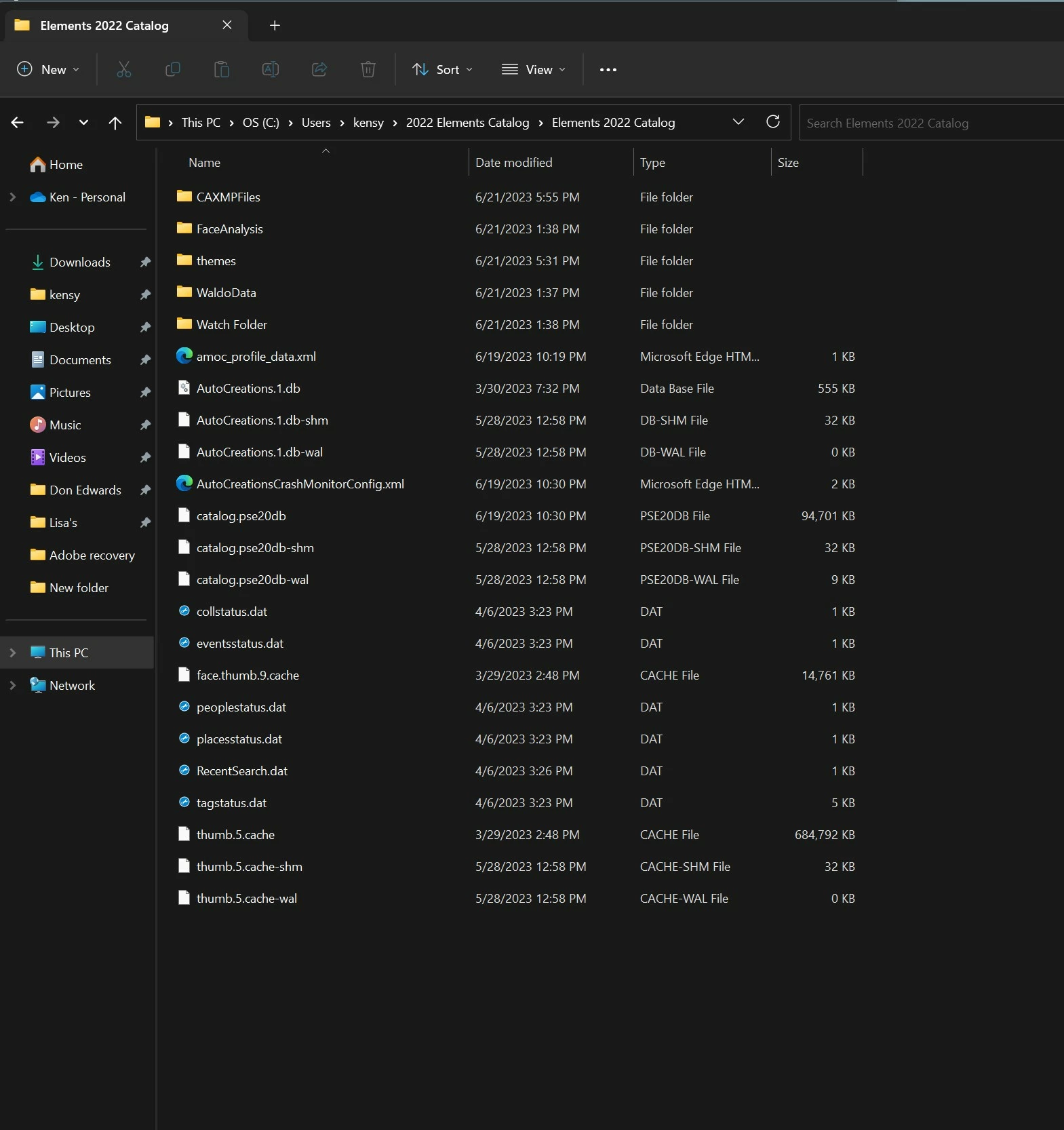Click the pin icon beside Downloads
Viewport: 1064px width, 1130px height.
pyautogui.click(x=145, y=262)
